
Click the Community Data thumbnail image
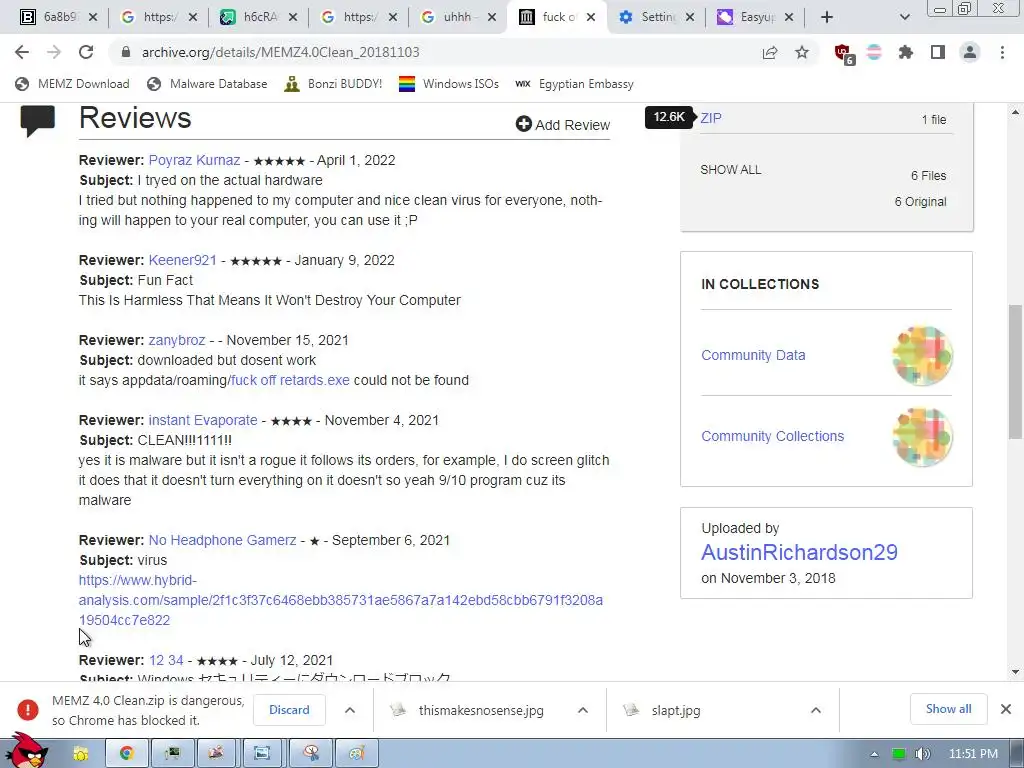921,355
